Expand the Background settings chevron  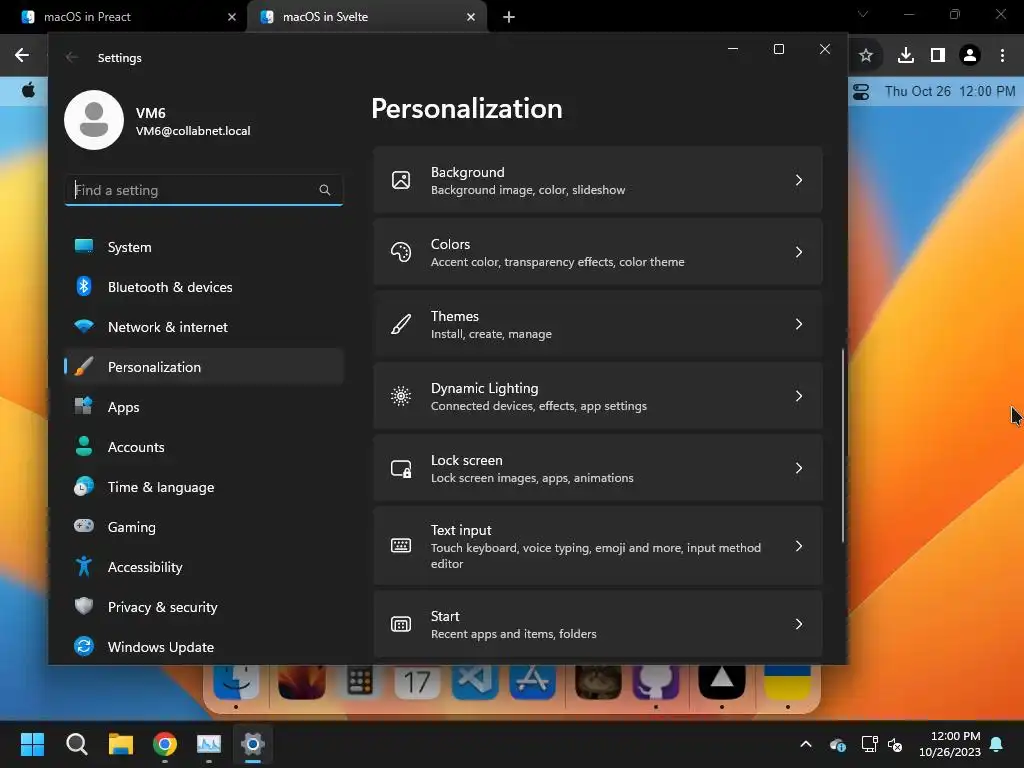(x=799, y=180)
